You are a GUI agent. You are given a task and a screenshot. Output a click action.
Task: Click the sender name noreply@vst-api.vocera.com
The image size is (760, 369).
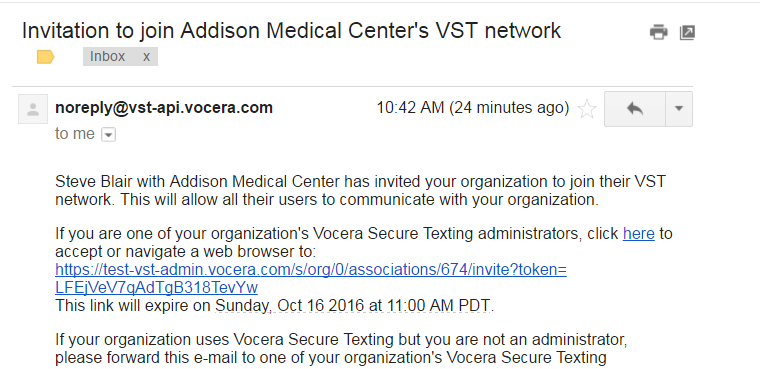[164, 108]
